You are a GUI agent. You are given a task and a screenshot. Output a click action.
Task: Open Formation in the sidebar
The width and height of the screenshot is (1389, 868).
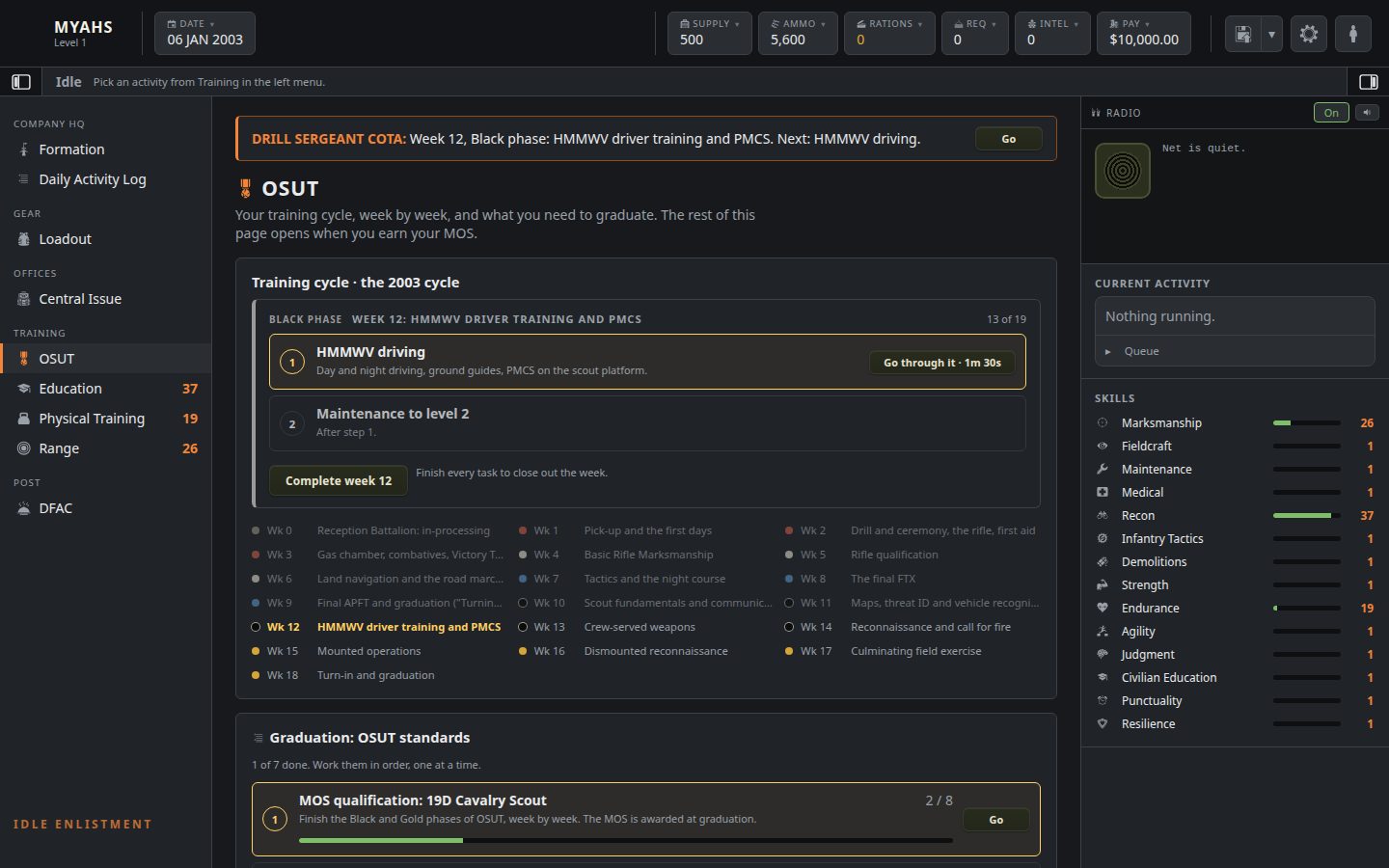pos(105,149)
